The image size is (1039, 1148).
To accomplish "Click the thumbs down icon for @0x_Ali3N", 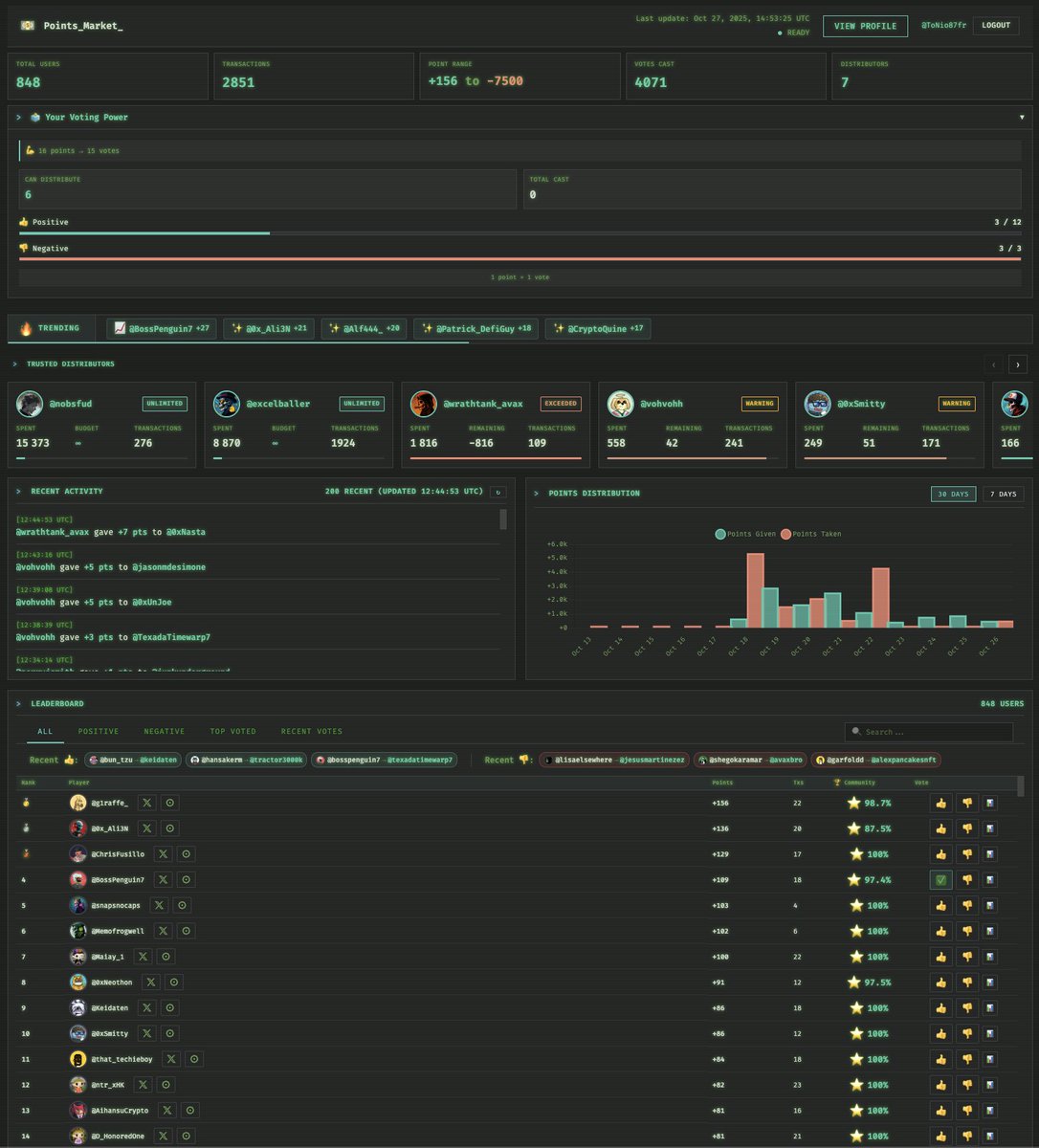I will (x=967, y=828).
